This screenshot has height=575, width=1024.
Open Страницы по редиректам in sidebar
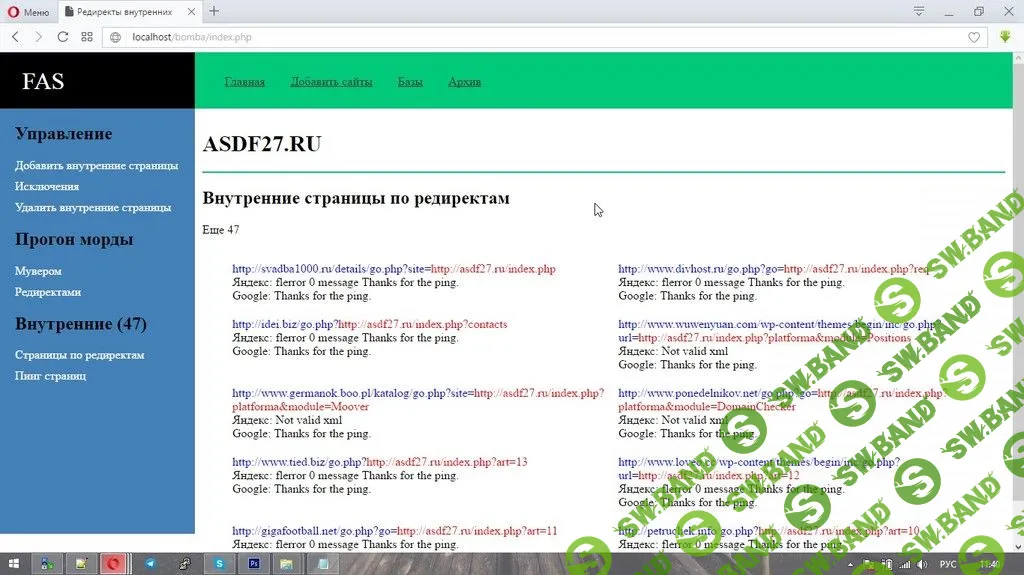pyautogui.click(x=80, y=355)
